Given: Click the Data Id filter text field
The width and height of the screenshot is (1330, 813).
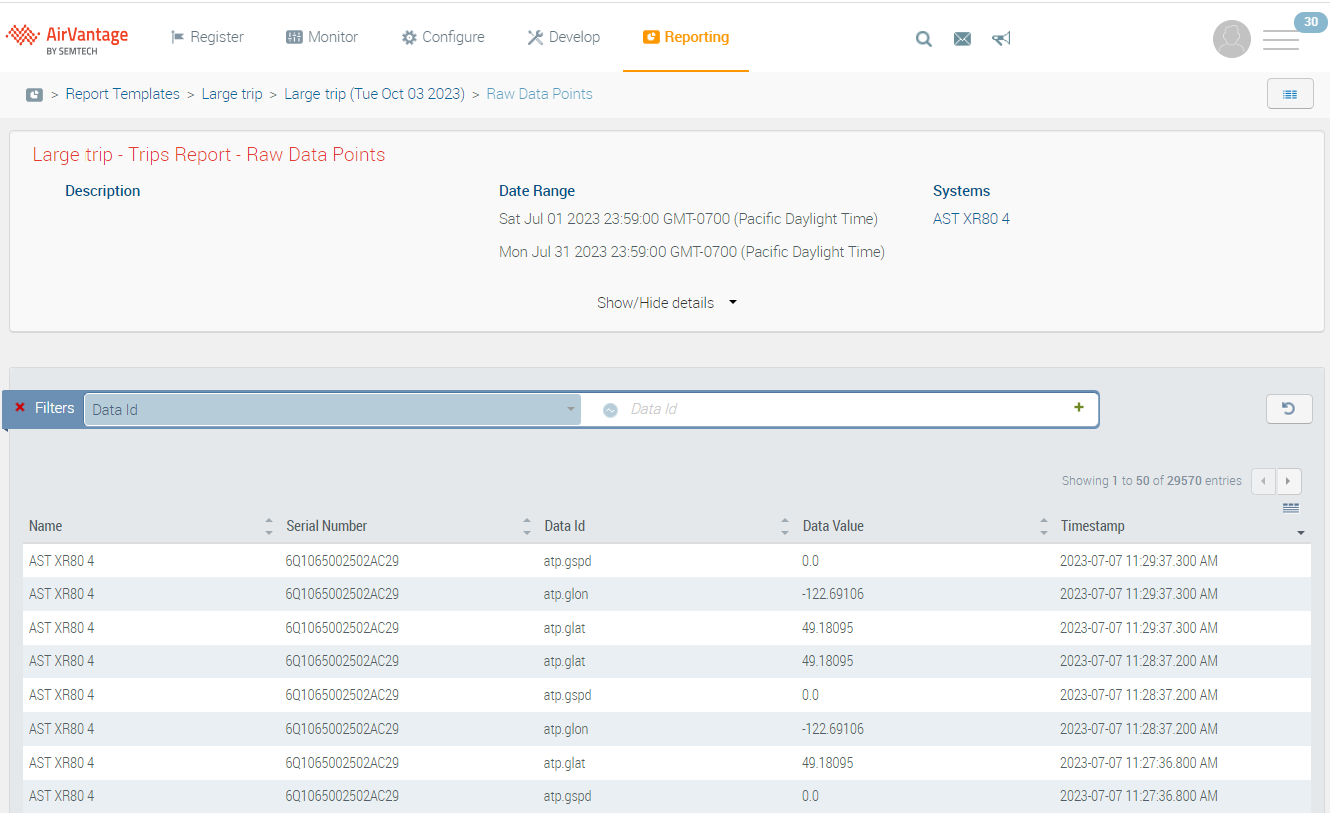Looking at the screenshot, I should pos(840,409).
